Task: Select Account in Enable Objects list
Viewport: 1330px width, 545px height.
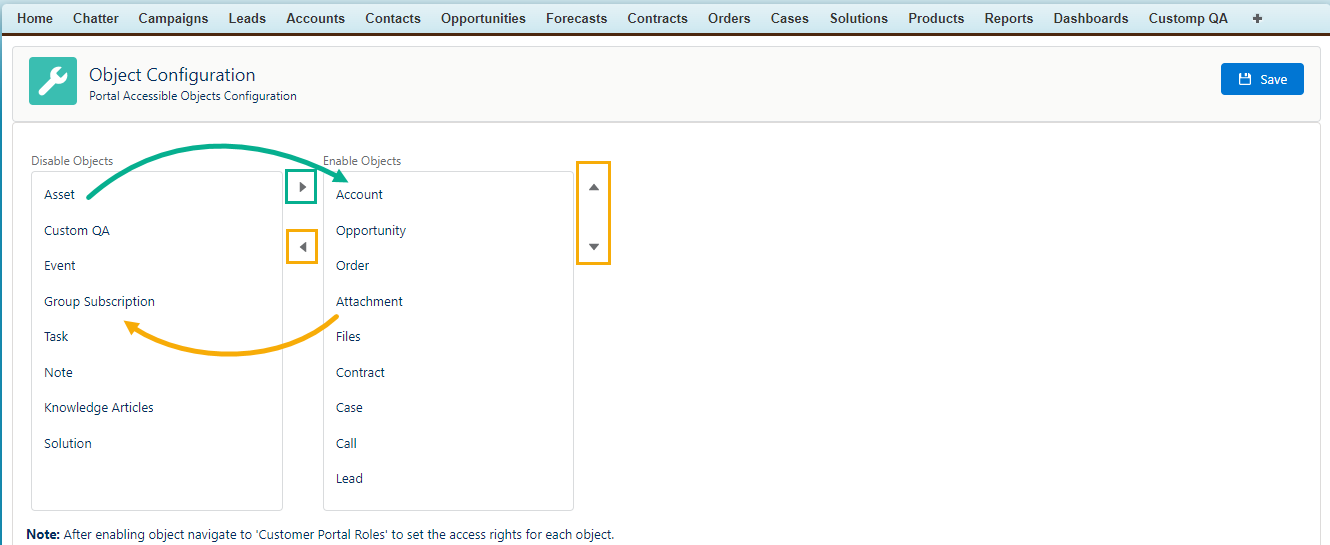Action: point(360,195)
